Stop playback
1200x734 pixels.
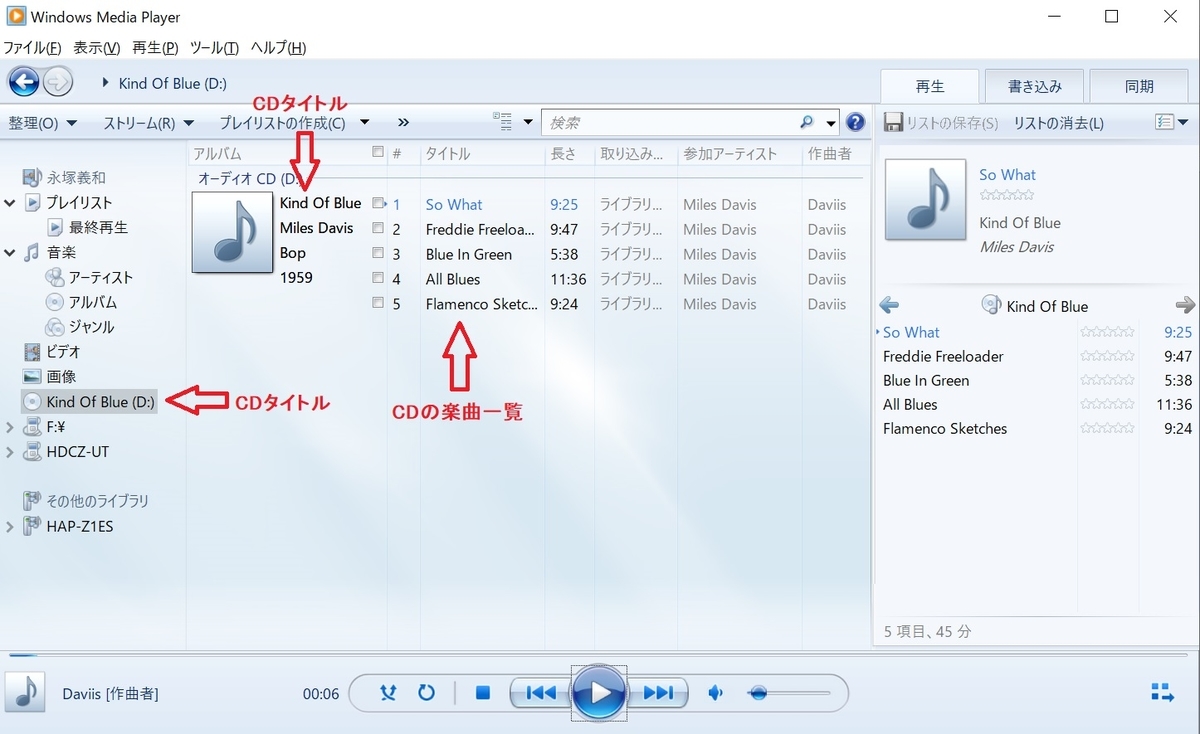point(483,692)
